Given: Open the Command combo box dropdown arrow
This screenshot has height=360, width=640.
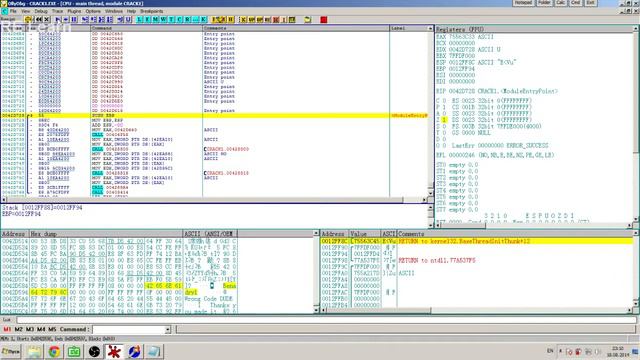Looking at the screenshot, I should [167, 329].
